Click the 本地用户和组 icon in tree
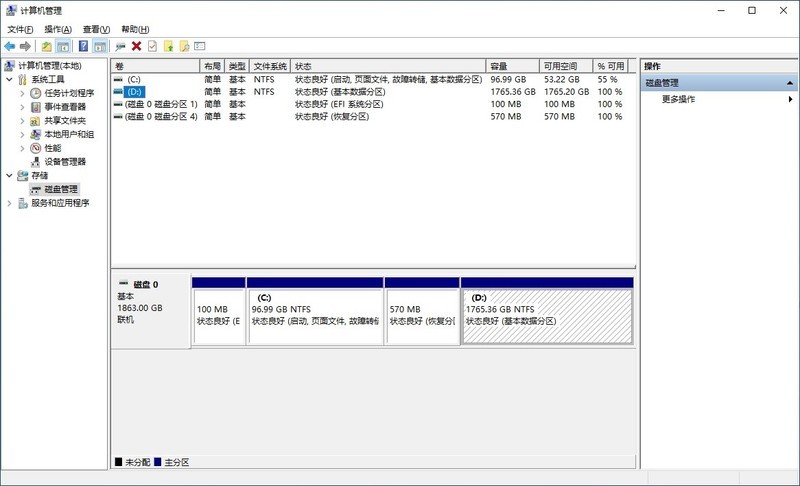The image size is (800, 486). 35,134
